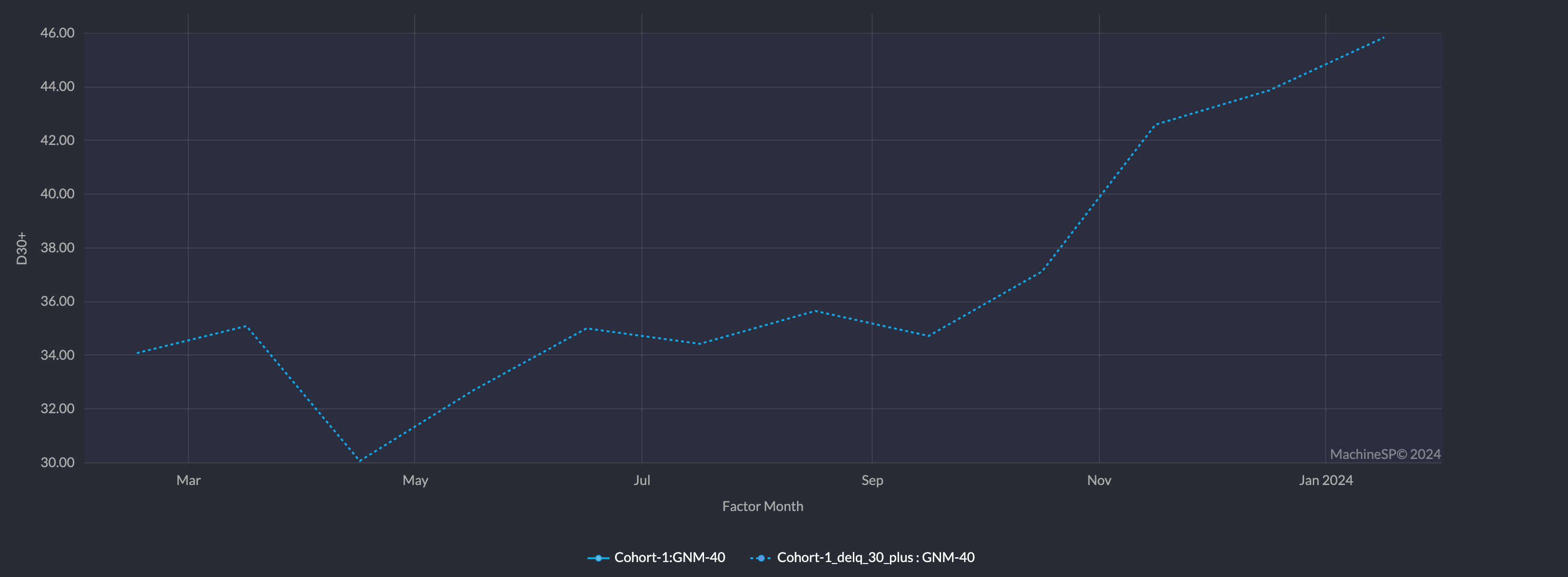The width and height of the screenshot is (1568, 577).
Task: Expand the Factor Month axis options
Action: tap(763, 506)
